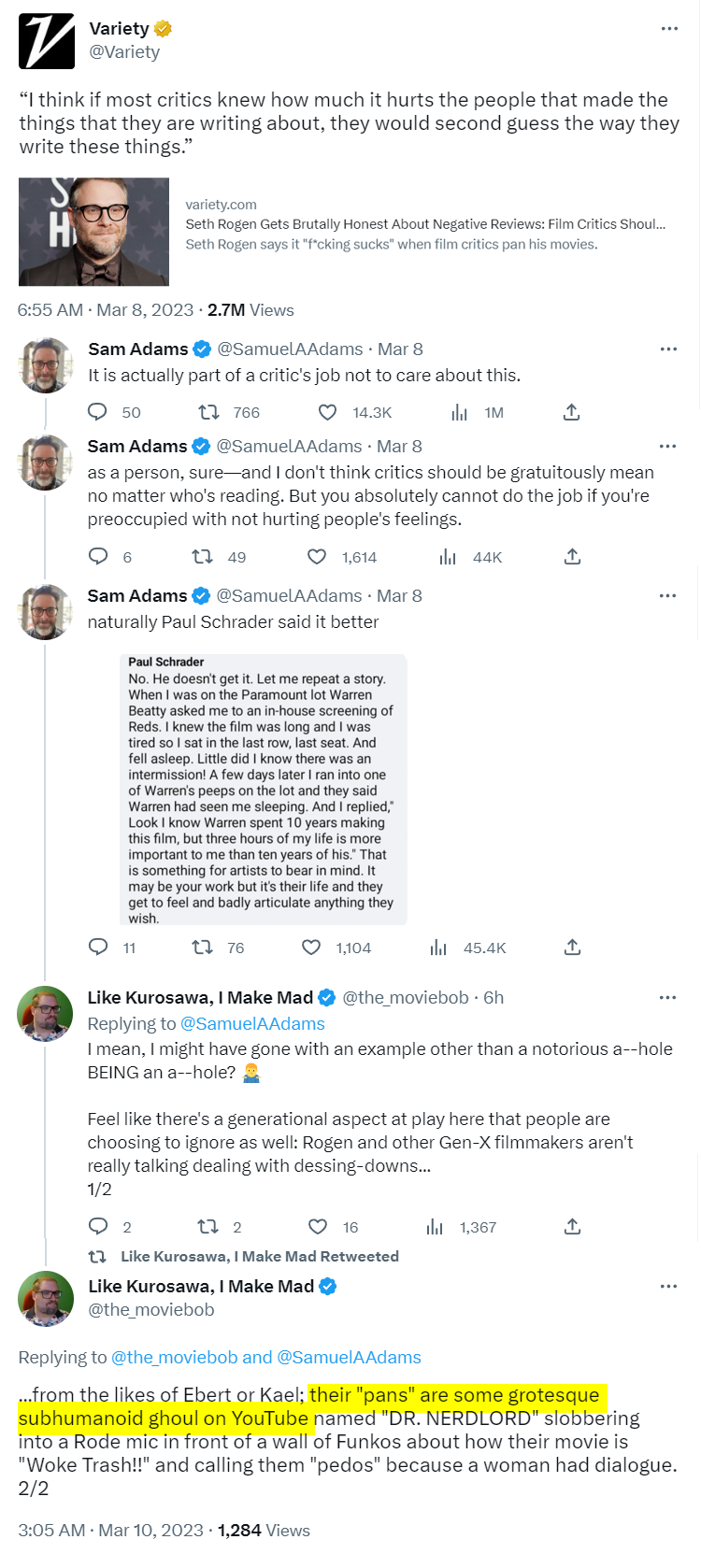Open the Paul Schrader quote screenshot image

pos(264,790)
